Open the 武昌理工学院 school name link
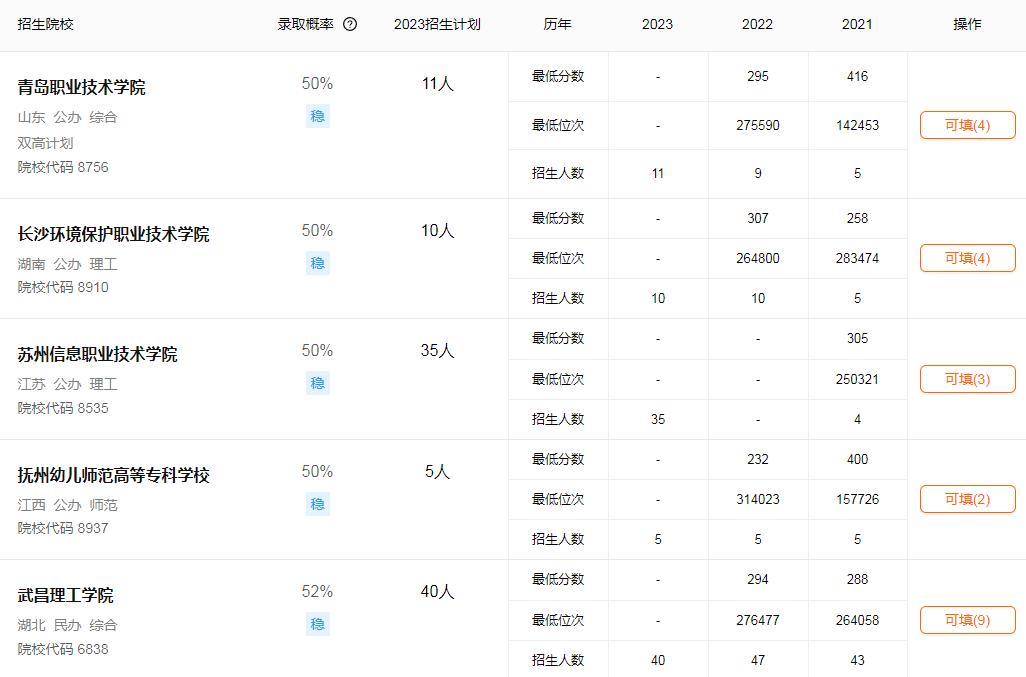The width and height of the screenshot is (1026, 677). 65,595
